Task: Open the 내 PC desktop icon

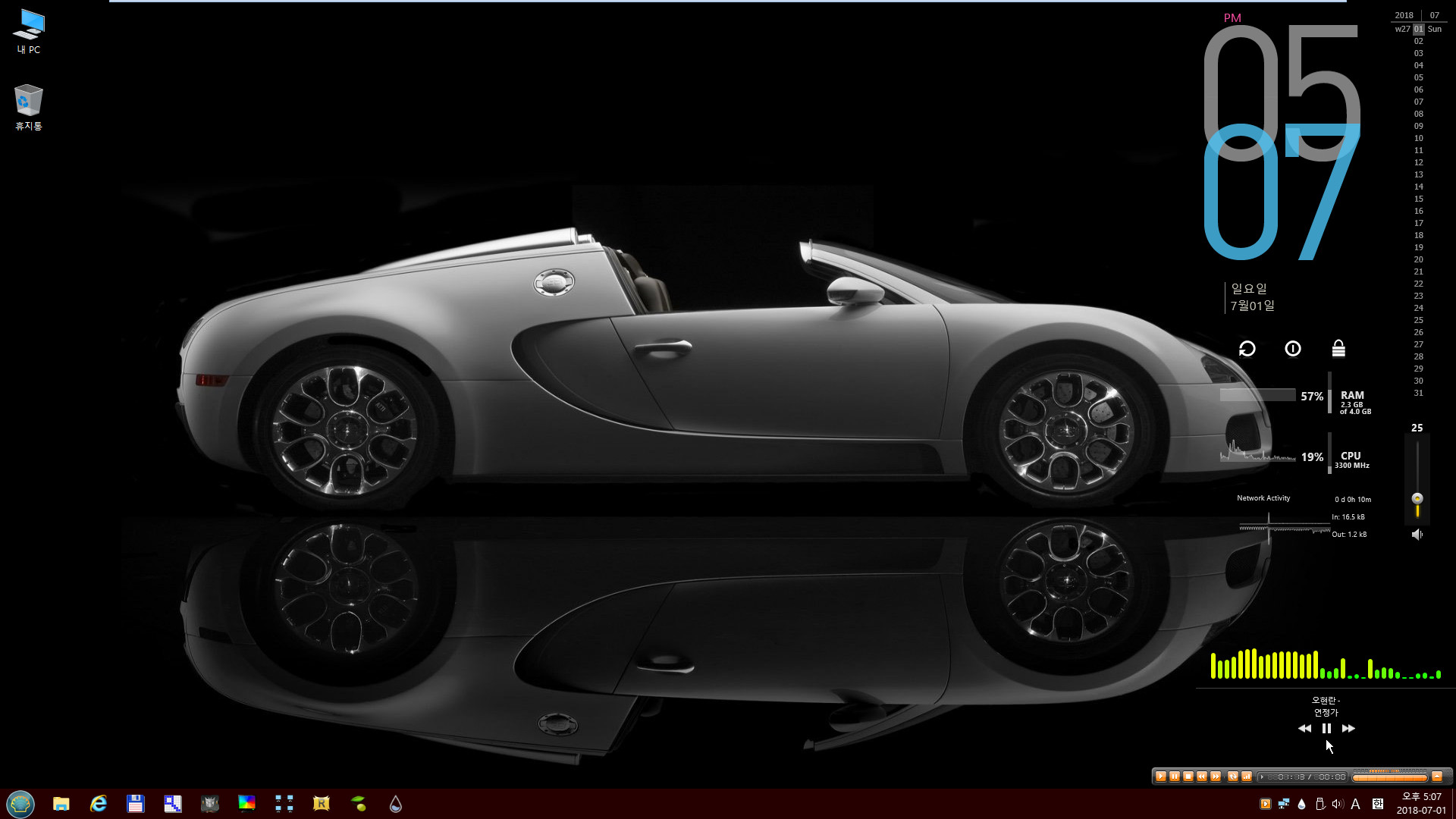Action: [29, 31]
